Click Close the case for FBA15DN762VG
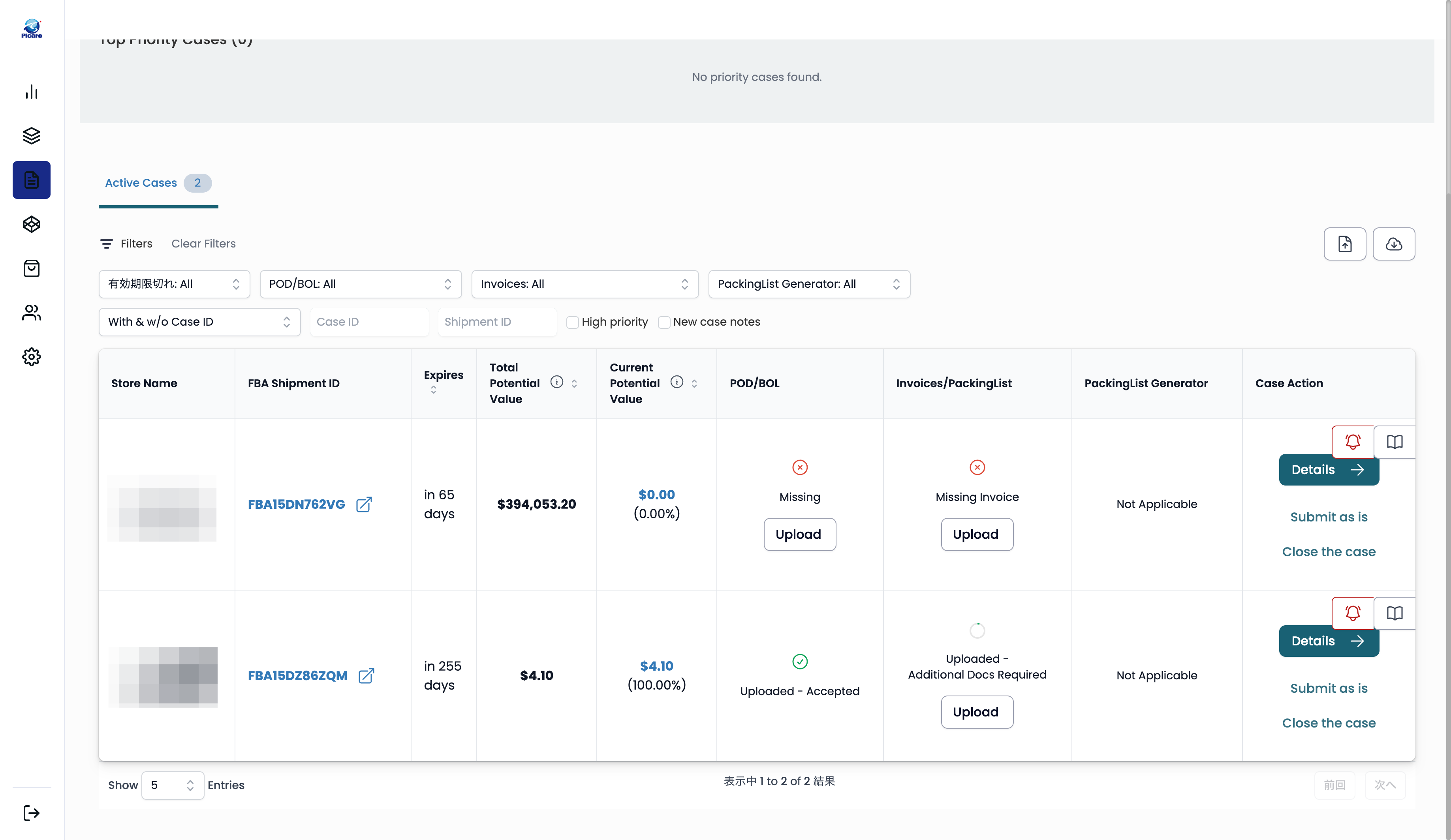This screenshot has width=1451, height=840. (x=1328, y=552)
